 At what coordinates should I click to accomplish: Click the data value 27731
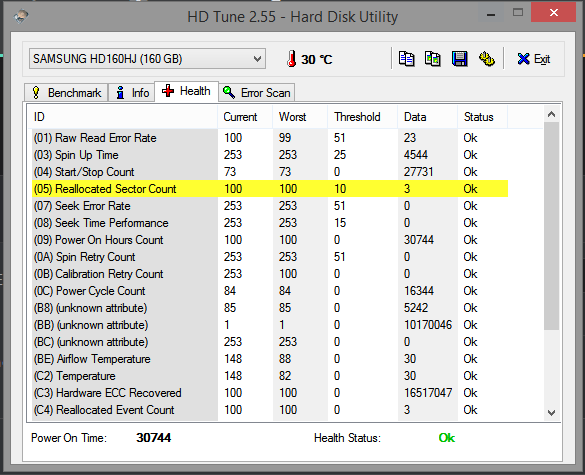418,172
